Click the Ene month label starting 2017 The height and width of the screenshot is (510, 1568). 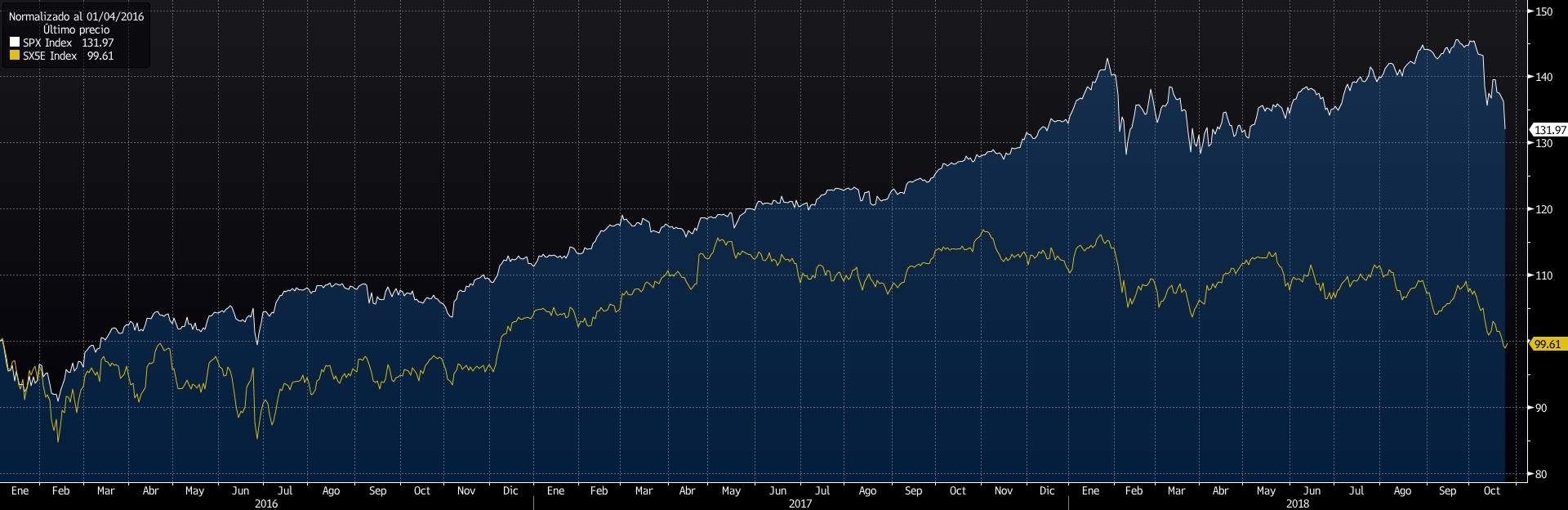[x=555, y=491]
